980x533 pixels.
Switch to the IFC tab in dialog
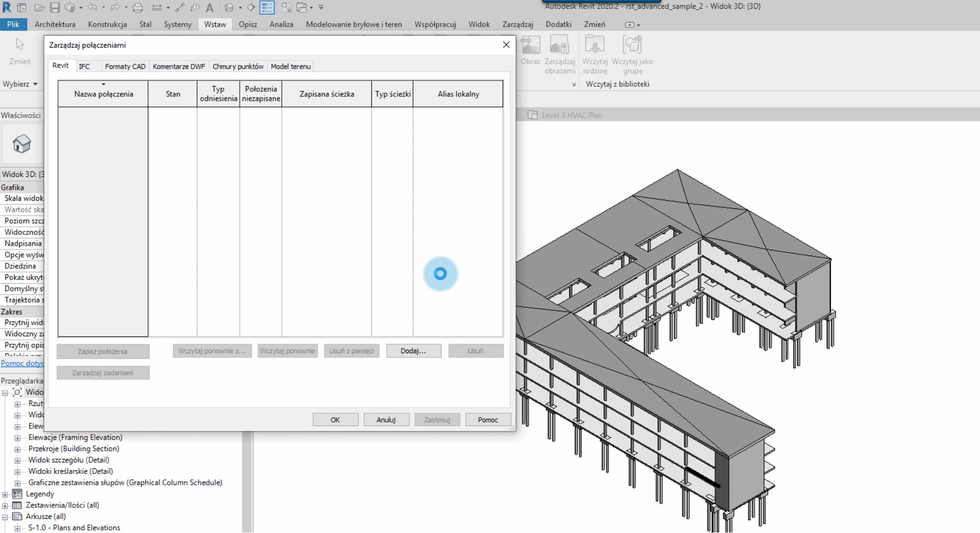[x=84, y=66]
